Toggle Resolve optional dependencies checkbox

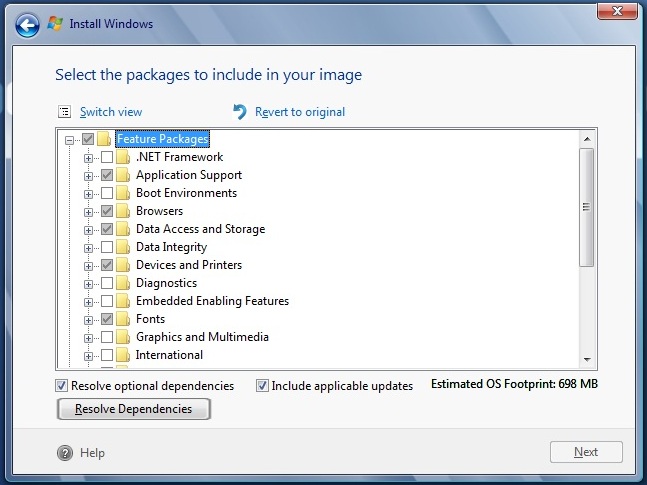pos(61,386)
